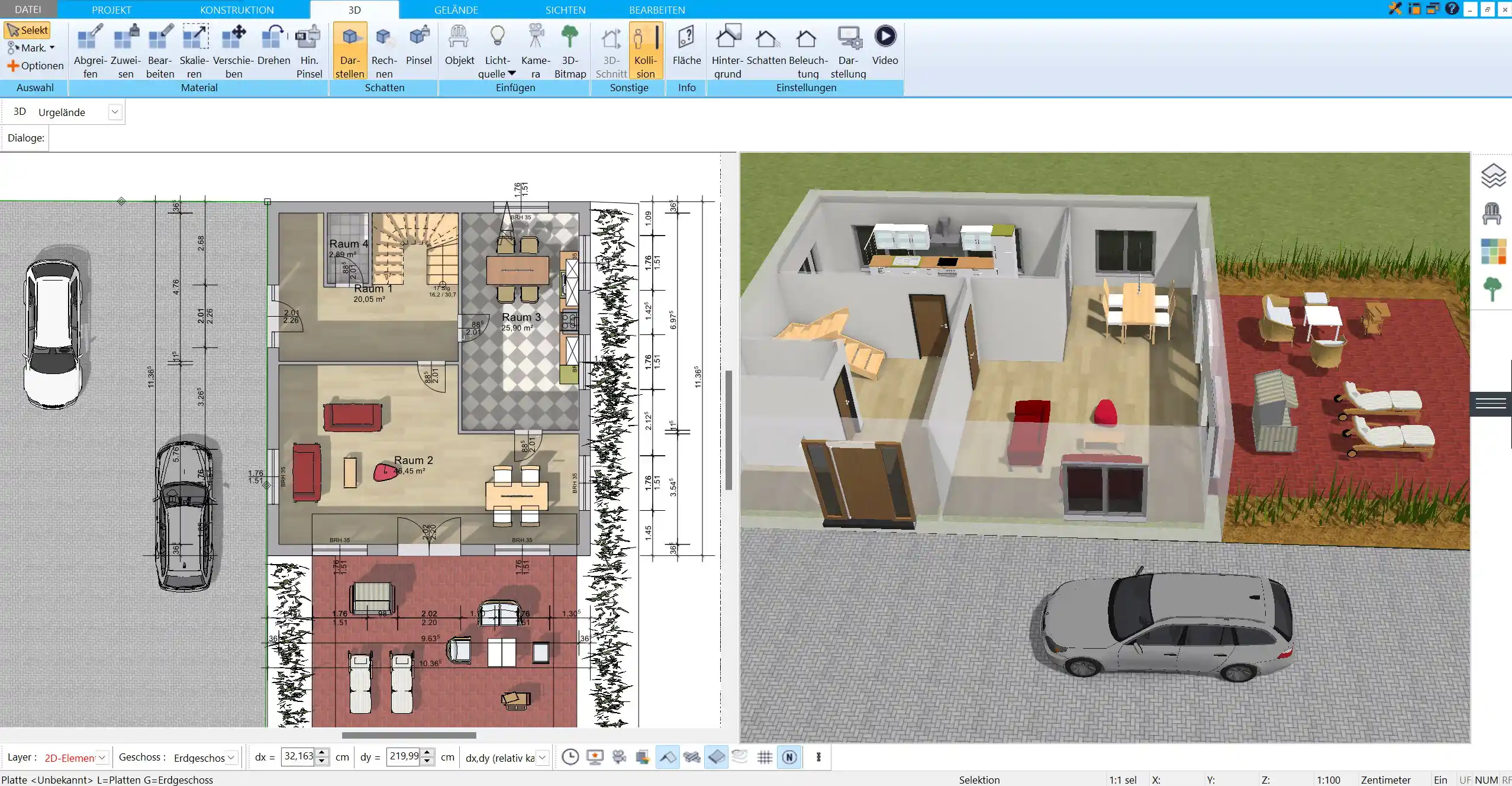Open the 3D-Schnitt tool

611,50
